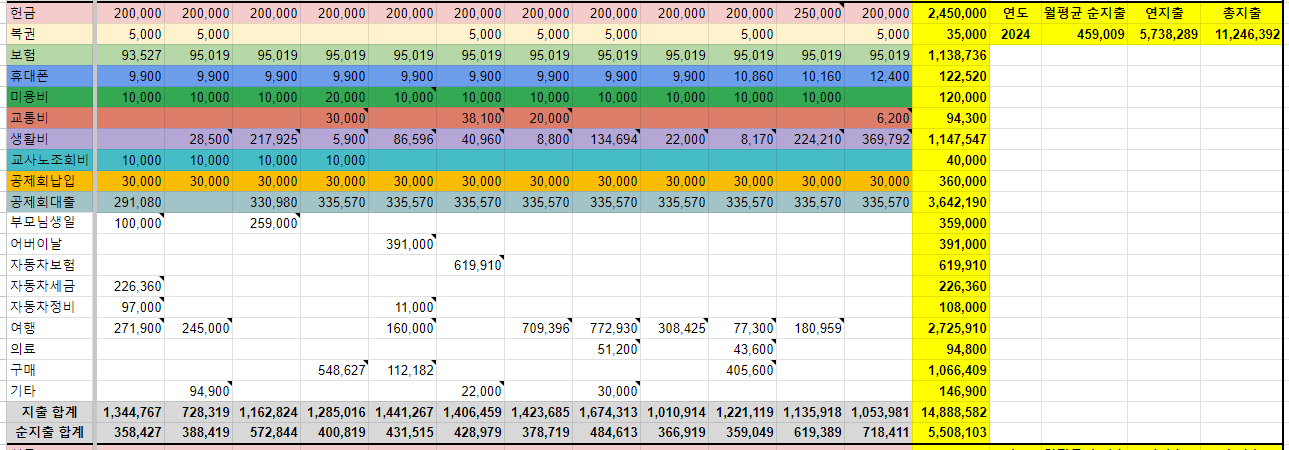Select the 548,627 cell in 구매 row
The height and width of the screenshot is (450, 1289).
334,370
